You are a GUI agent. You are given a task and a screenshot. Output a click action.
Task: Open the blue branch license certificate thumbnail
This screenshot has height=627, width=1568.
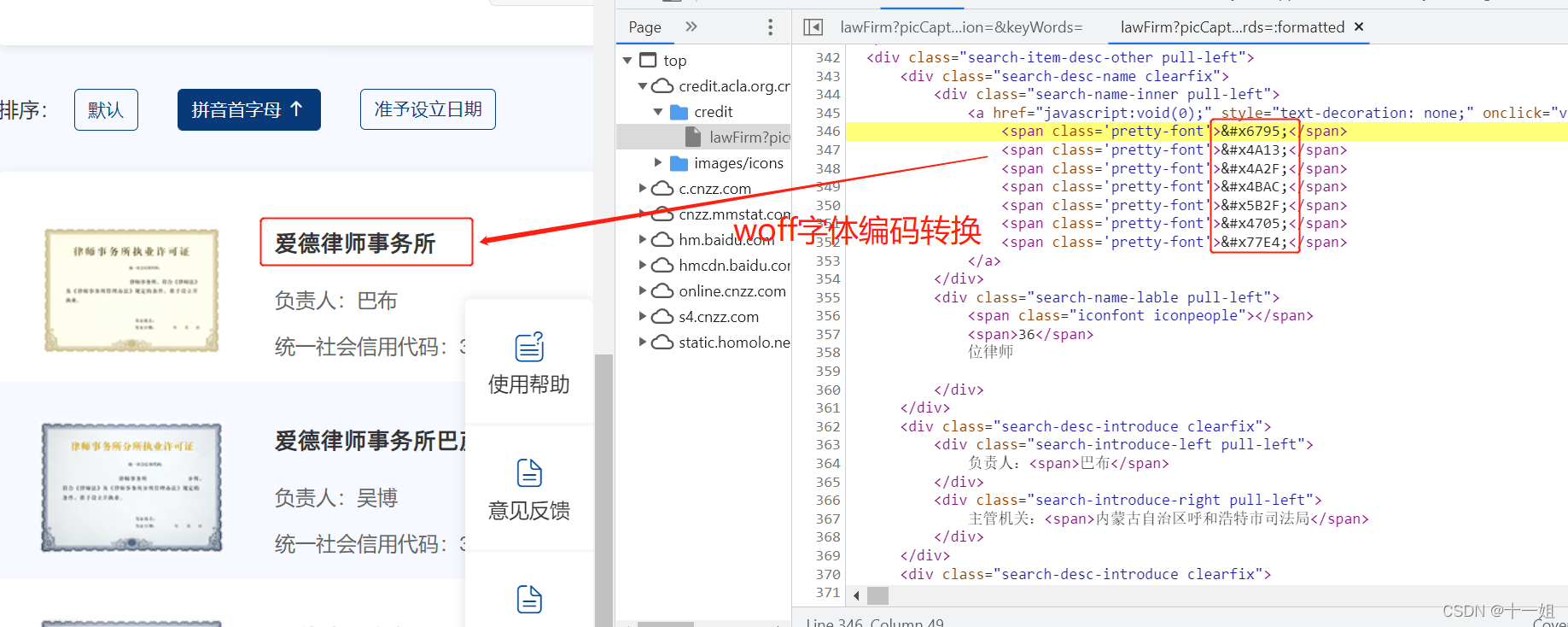click(131, 487)
